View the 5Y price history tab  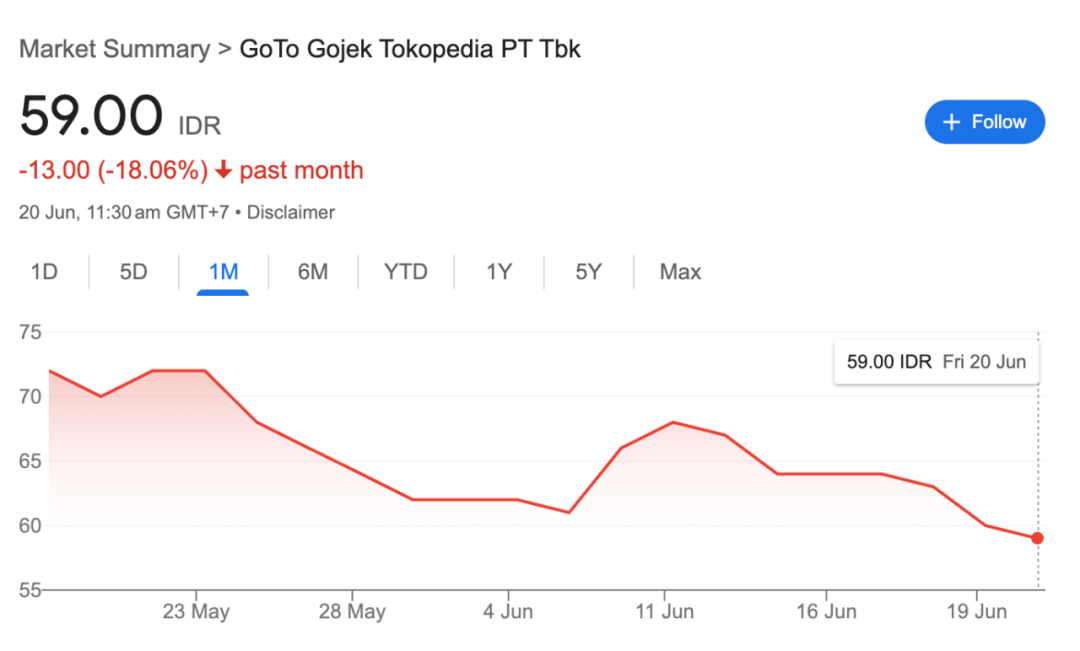pos(588,272)
